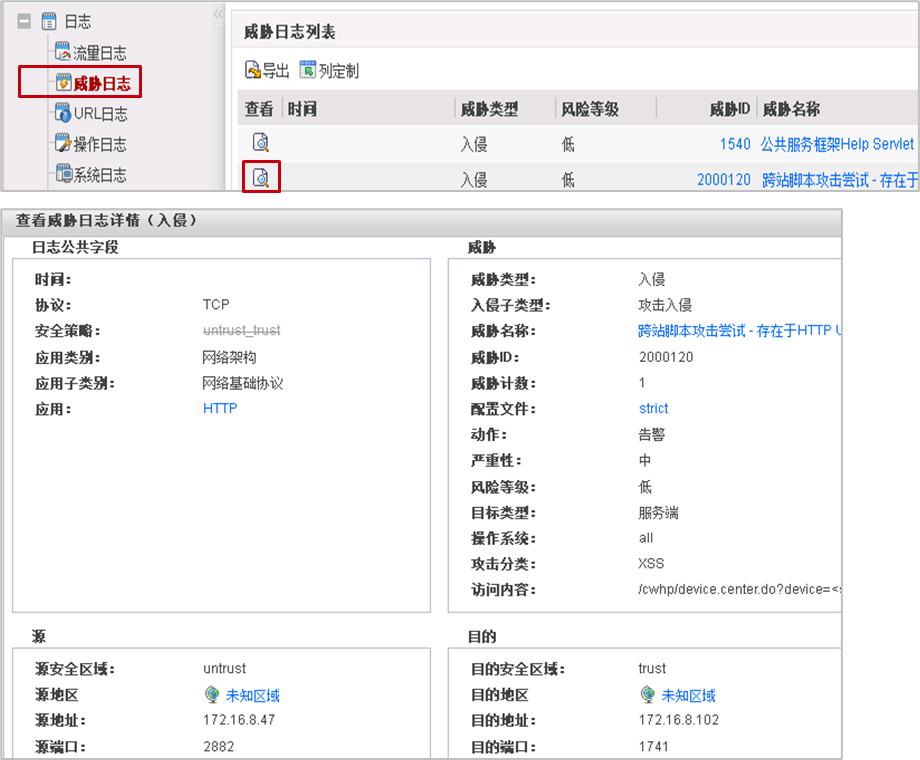920x760 pixels.
Task: Click threat ID 1540 link
Action: coord(734,144)
